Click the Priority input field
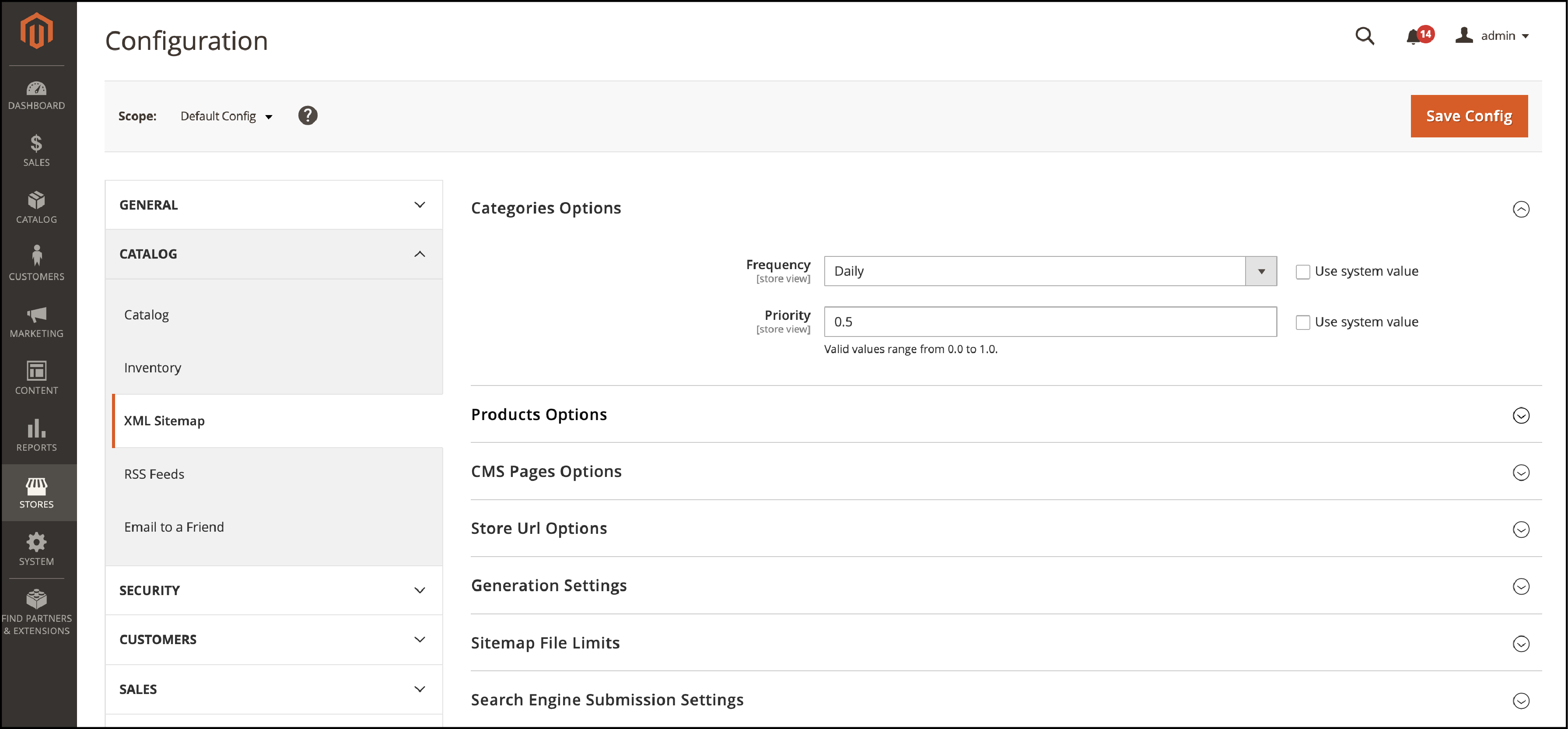This screenshot has width=1568, height=729. [1050, 322]
